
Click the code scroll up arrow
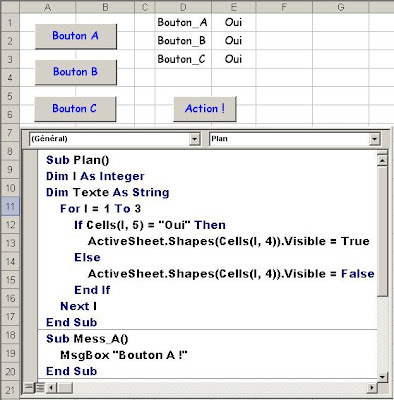[x=383, y=161]
